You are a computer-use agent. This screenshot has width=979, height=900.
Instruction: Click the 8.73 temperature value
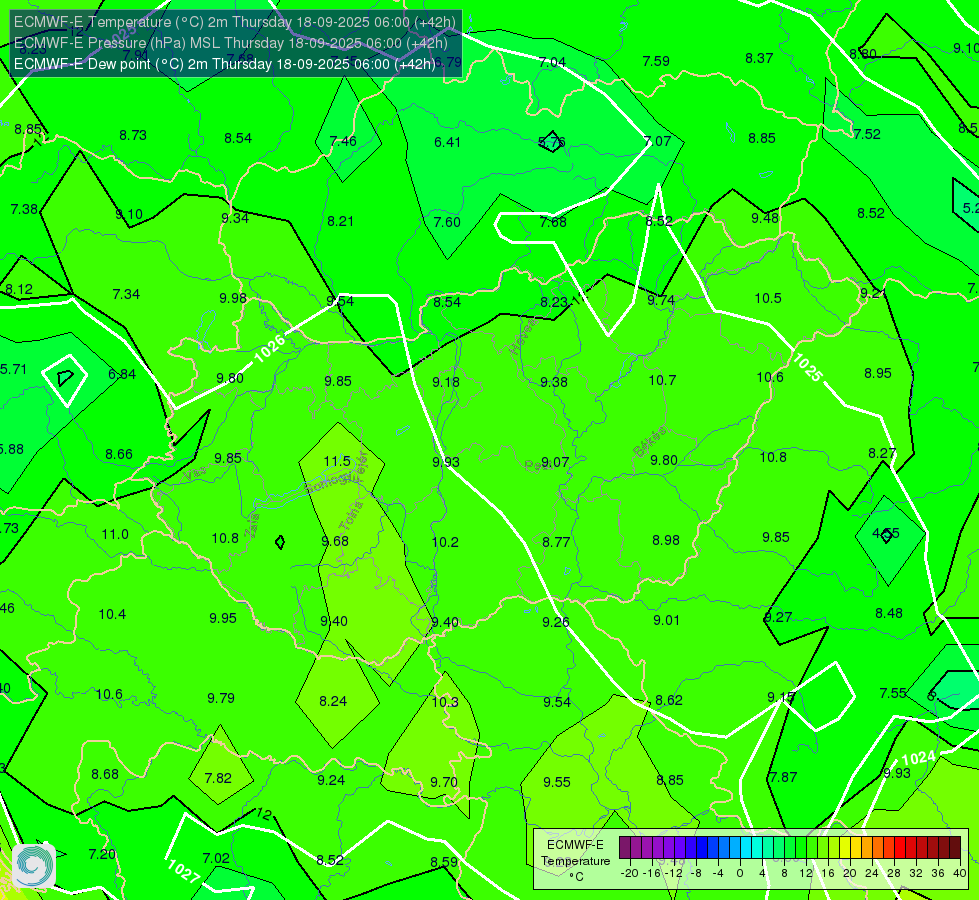pyautogui.click(x=133, y=135)
